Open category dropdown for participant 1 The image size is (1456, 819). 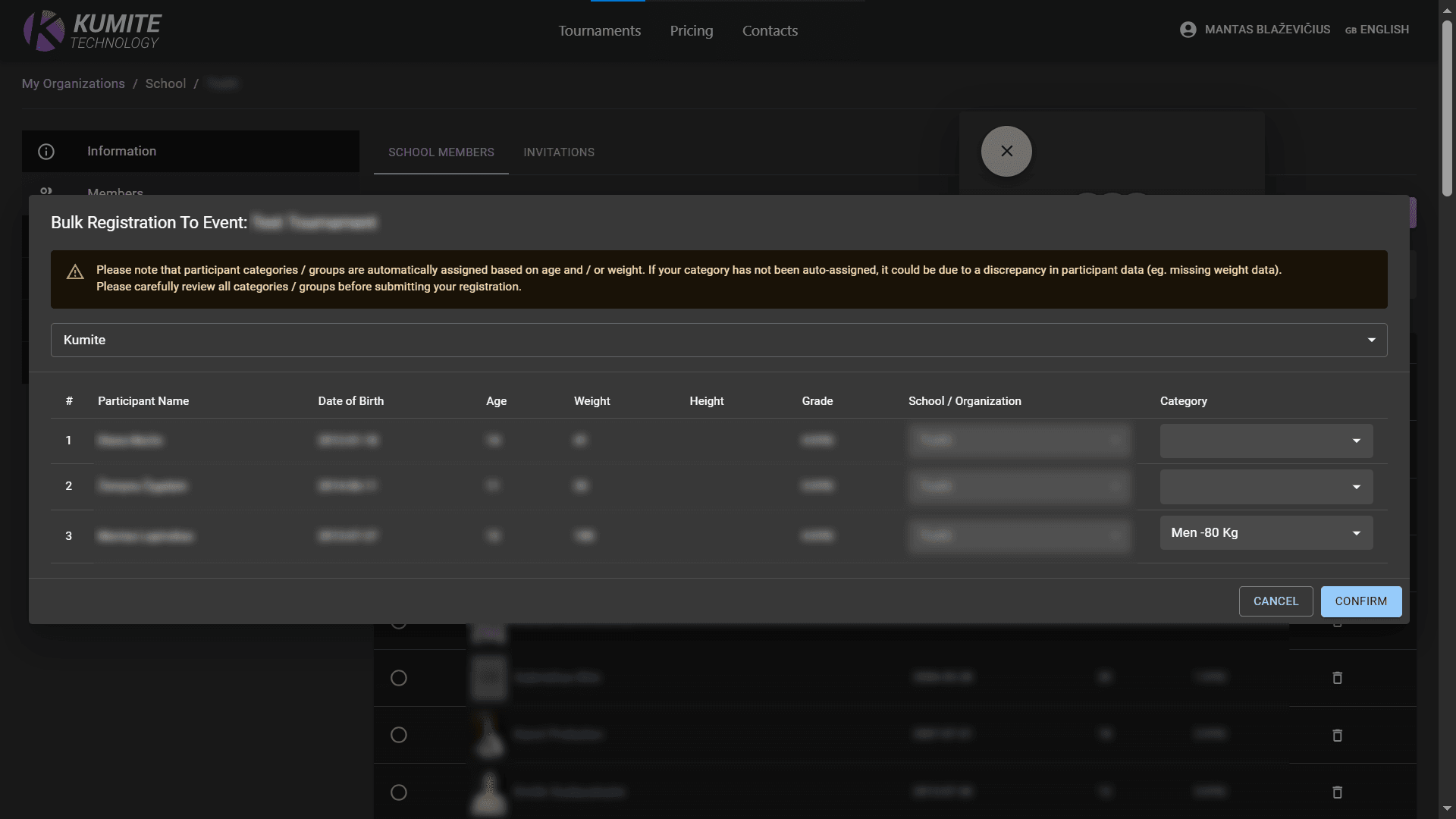pyautogui.click(x=1266, y=441)
